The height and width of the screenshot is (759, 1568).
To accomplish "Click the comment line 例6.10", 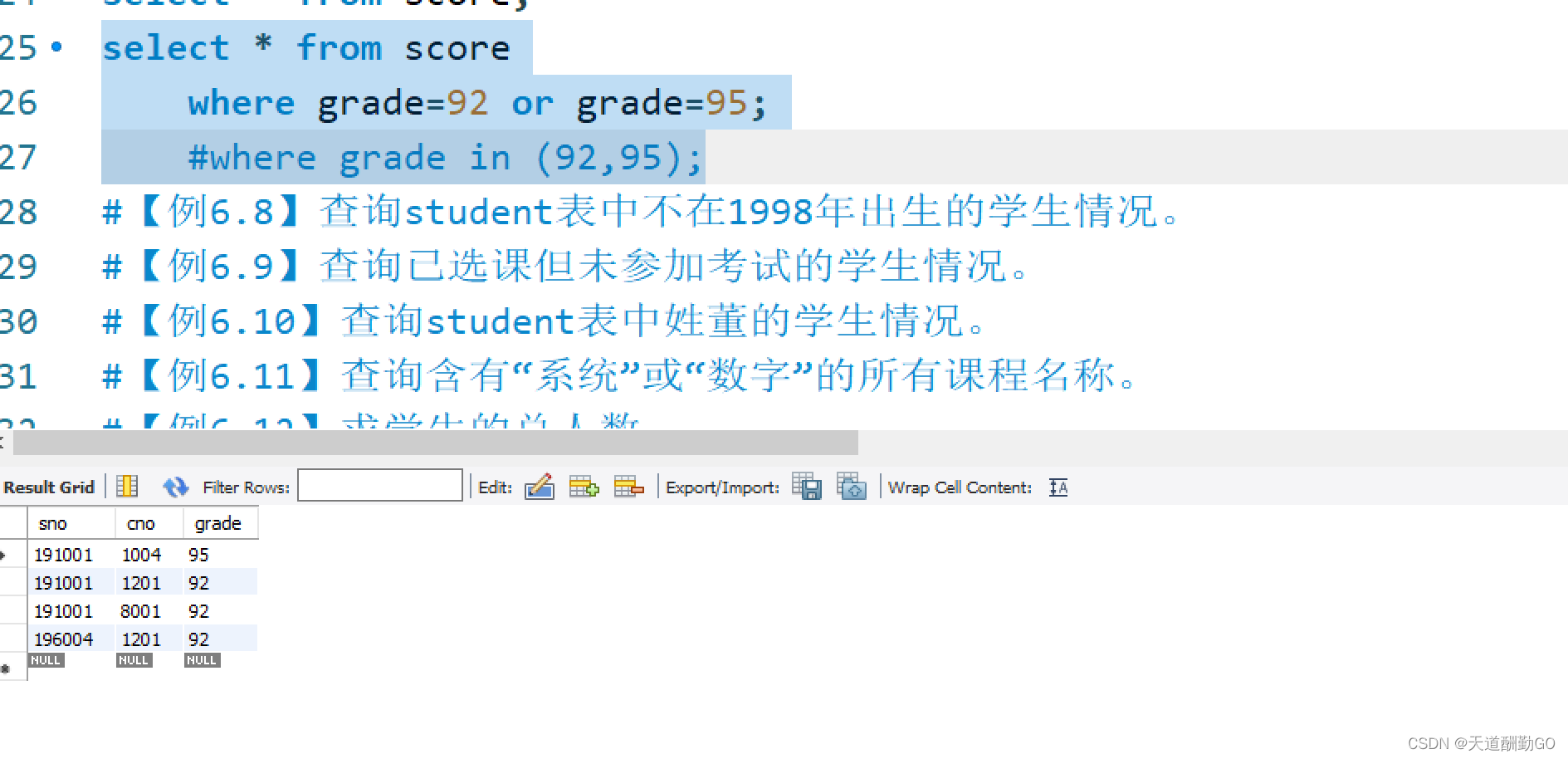I will point(544,321).
